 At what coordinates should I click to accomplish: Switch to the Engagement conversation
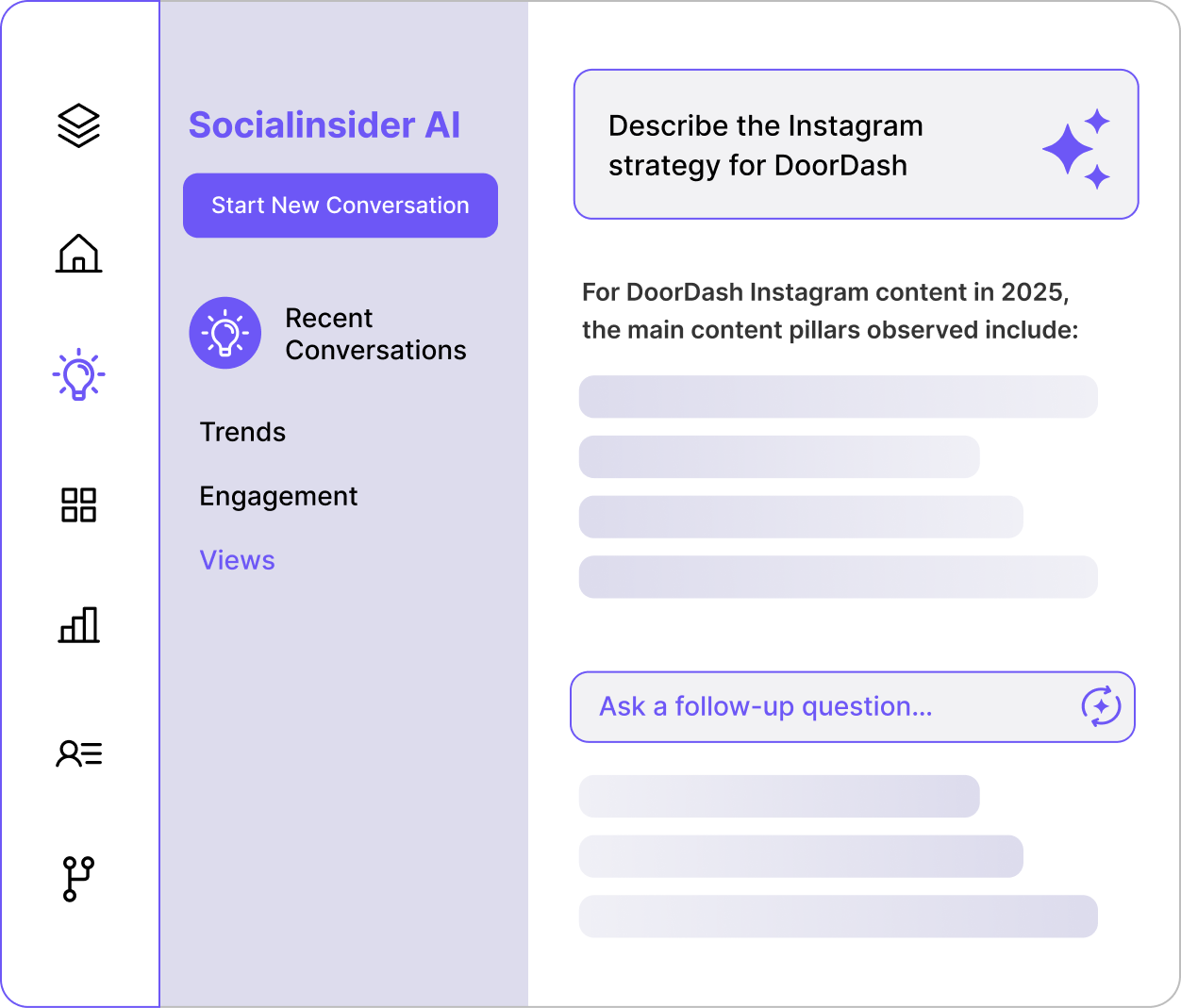[278, 496]
